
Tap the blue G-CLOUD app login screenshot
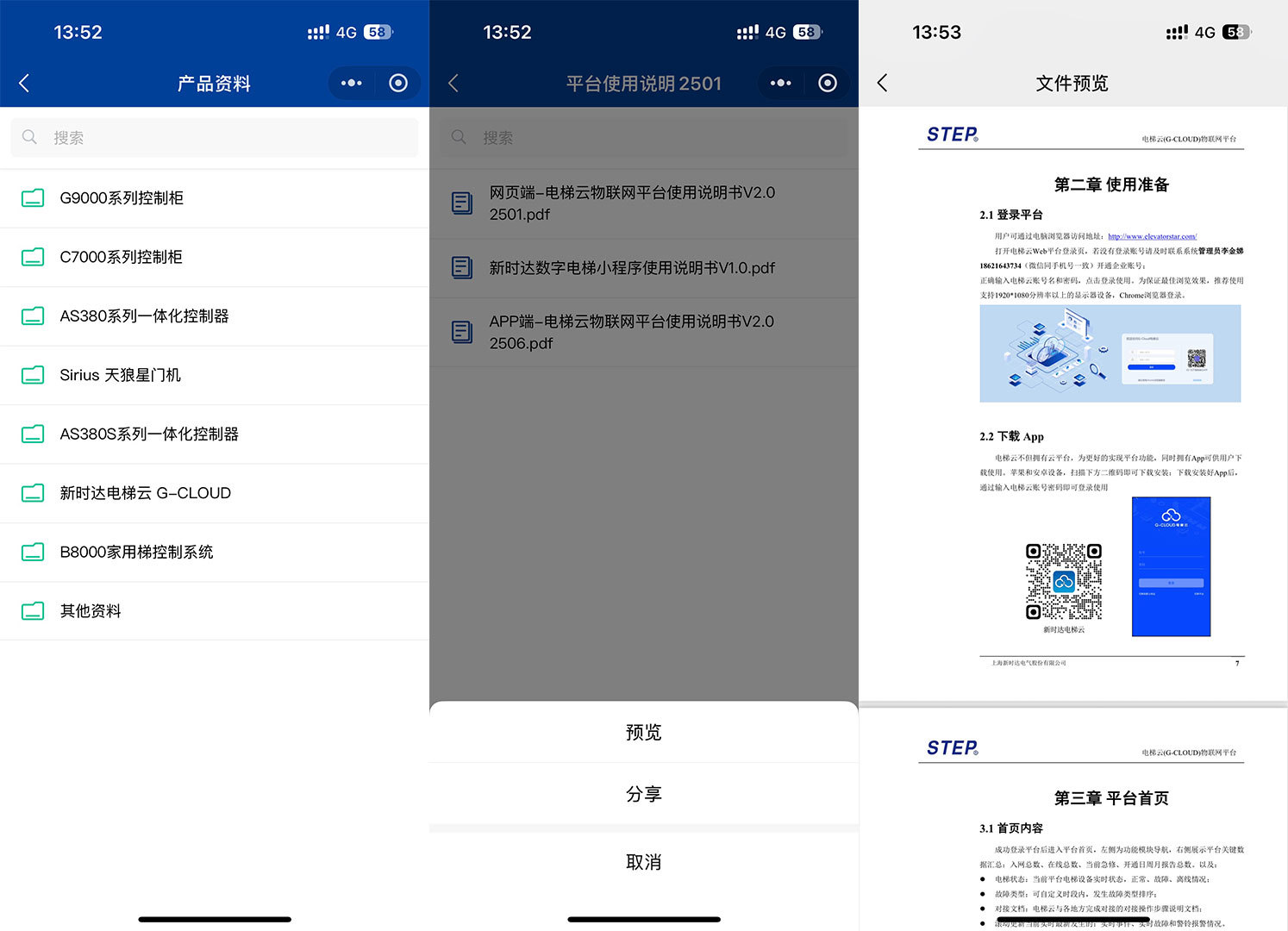pos(1171,566)
